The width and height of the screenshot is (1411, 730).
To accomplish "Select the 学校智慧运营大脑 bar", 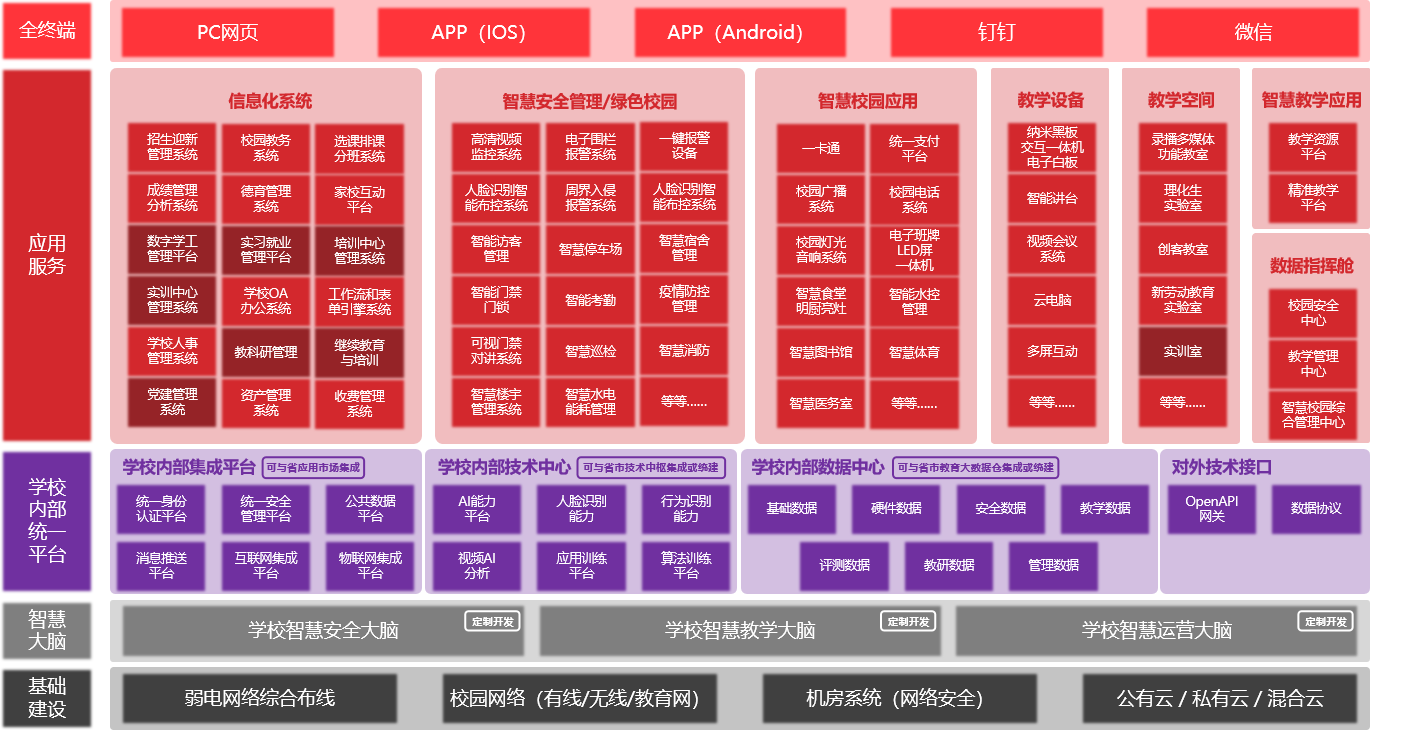I will (x=1156, y=631).
